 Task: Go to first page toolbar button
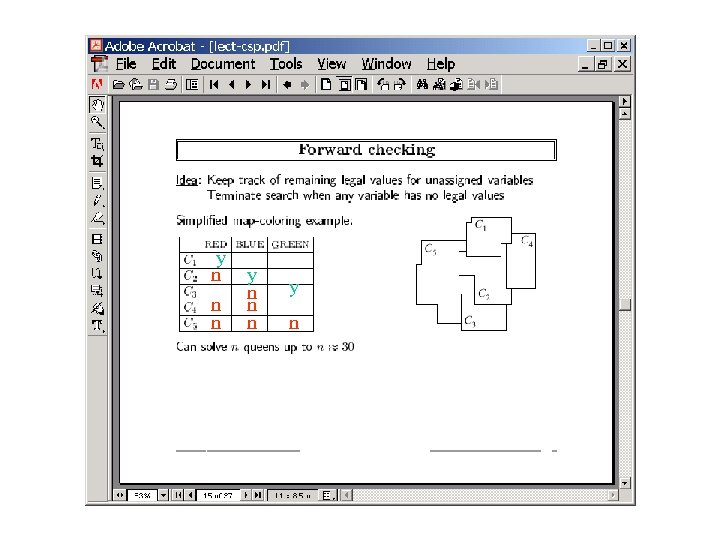click(x=214, y=84)
